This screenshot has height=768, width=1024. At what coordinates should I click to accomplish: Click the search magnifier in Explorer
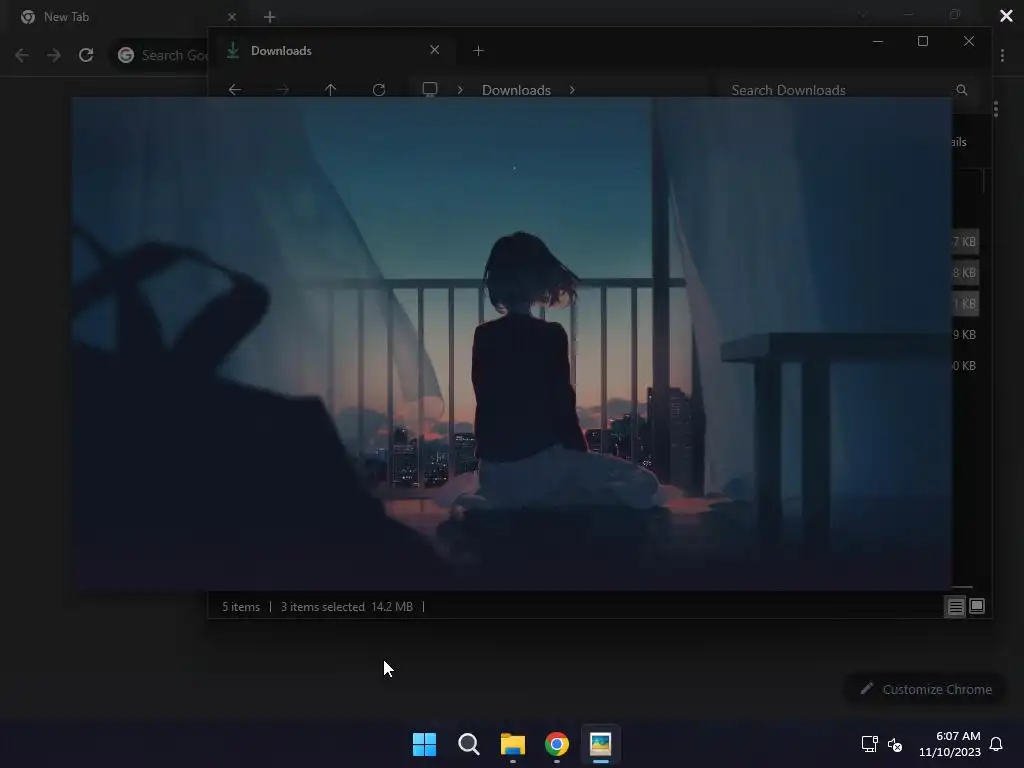point(961,90)
